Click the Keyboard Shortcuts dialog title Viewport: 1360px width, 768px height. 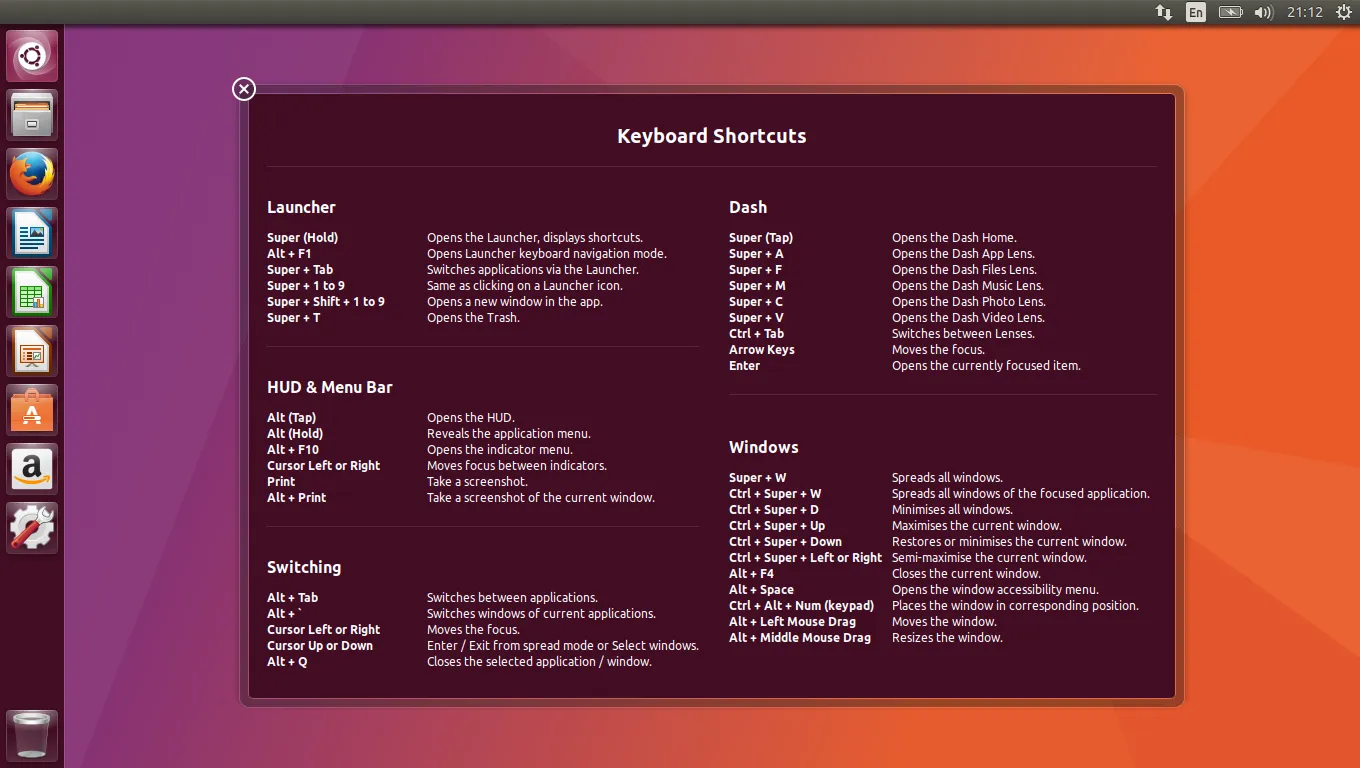pyautogui.click(x=711, y=135)
